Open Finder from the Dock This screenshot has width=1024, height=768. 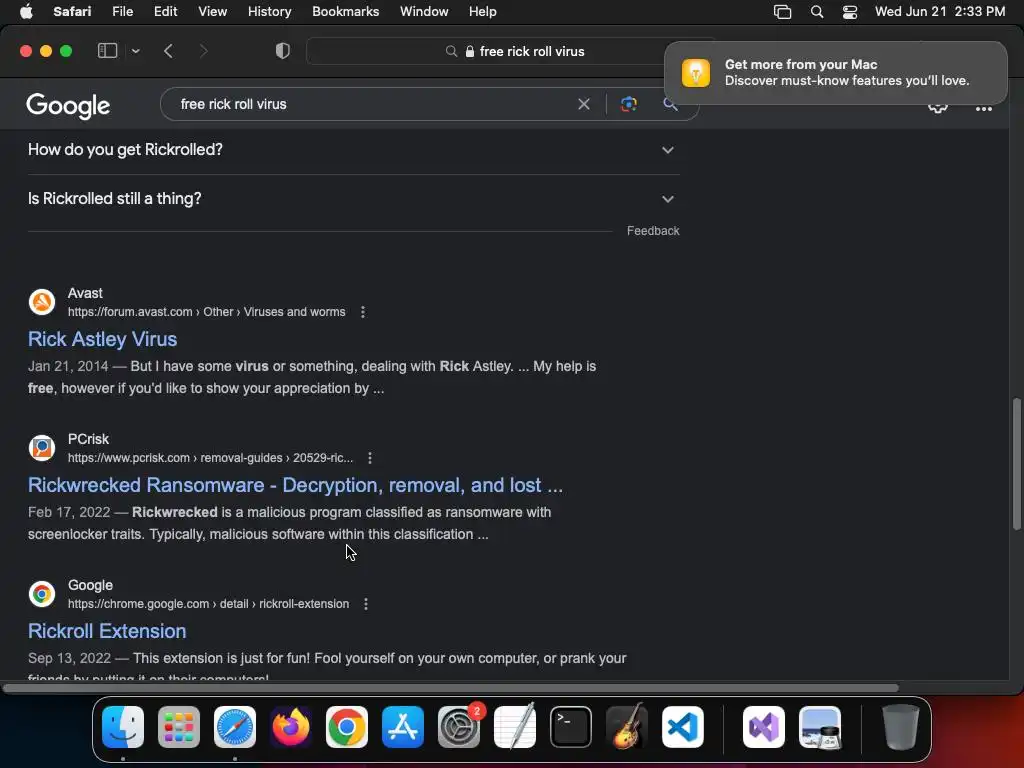[x=123, y=727]
